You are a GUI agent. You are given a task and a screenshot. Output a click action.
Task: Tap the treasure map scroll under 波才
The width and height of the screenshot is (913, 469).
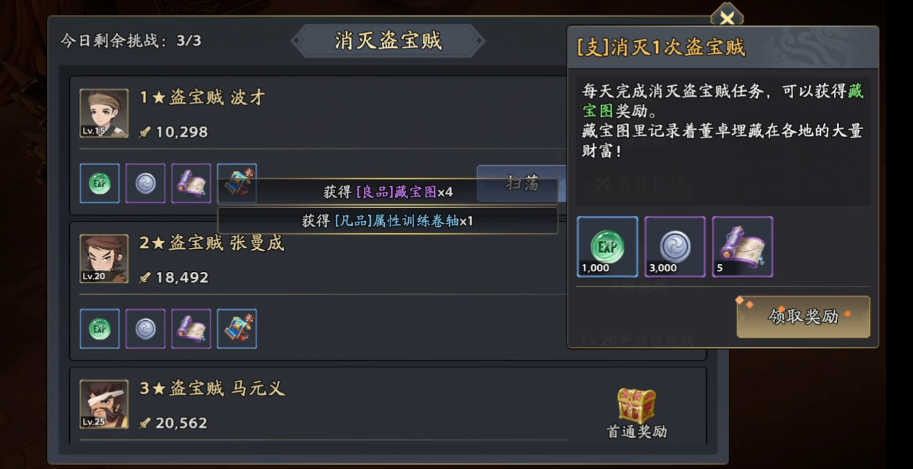coord(191,184)
